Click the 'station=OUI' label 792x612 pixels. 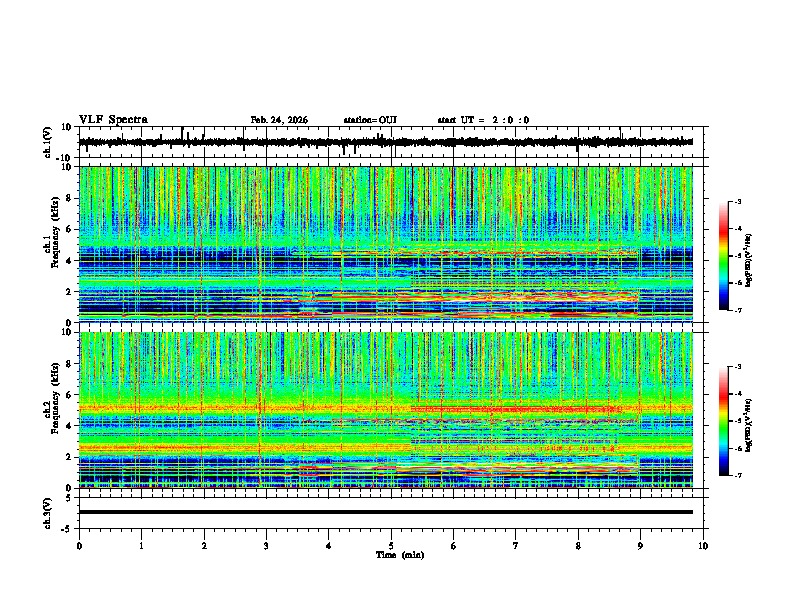pyautogui.click(x=370, y=120)
